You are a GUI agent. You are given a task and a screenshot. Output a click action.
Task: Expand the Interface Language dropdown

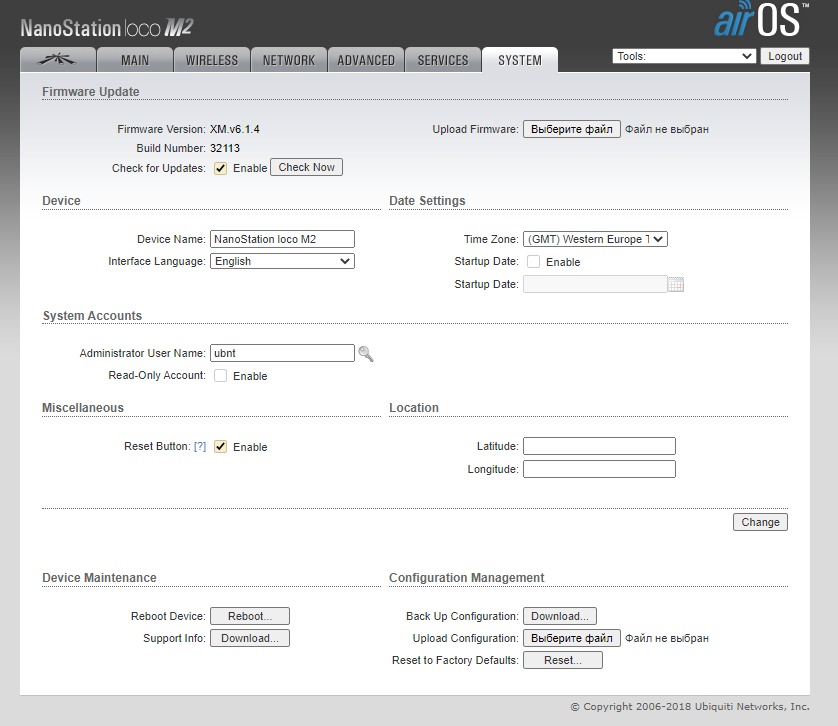pos(282,261)
